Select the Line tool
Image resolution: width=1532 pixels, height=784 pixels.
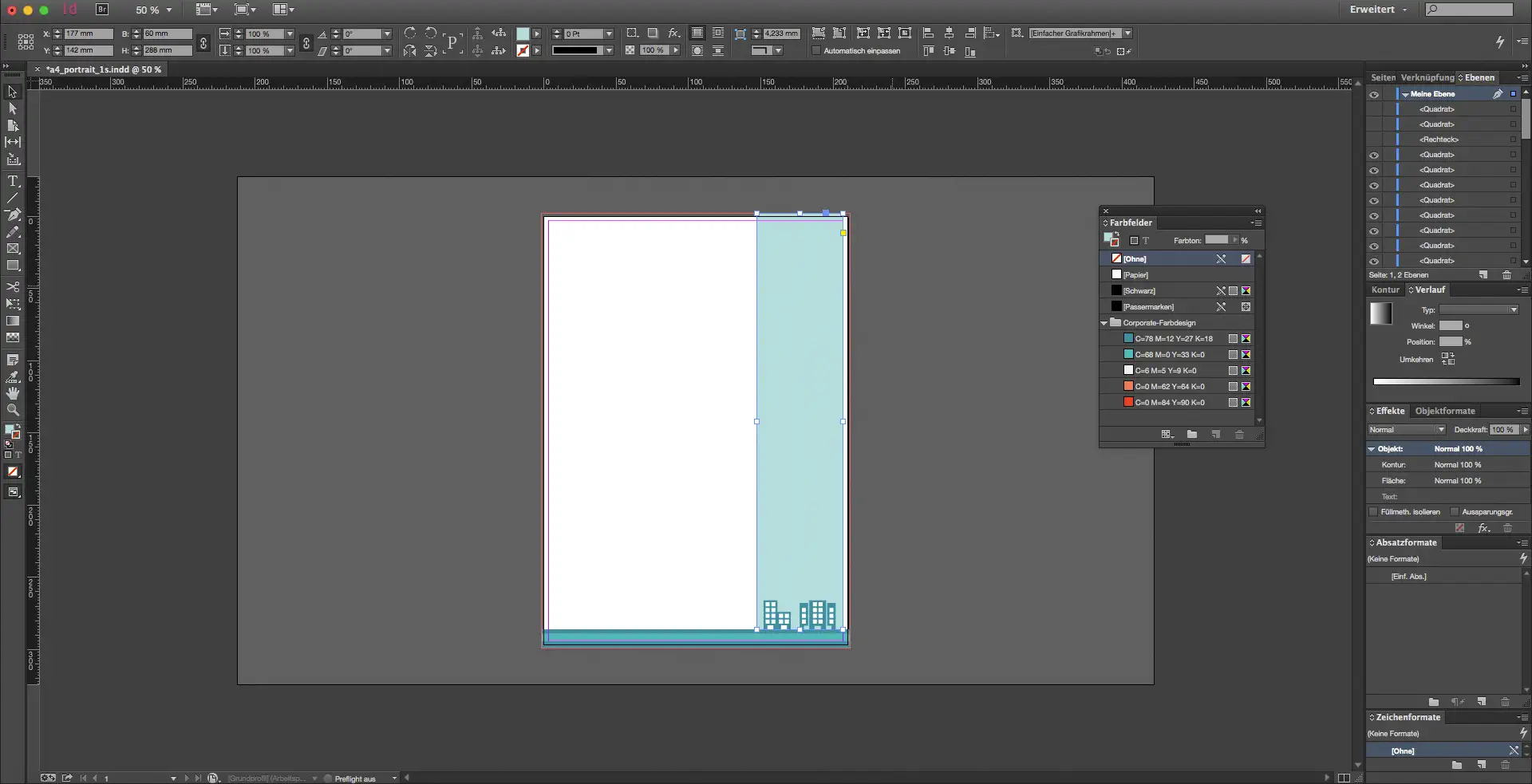pos(13,198)
